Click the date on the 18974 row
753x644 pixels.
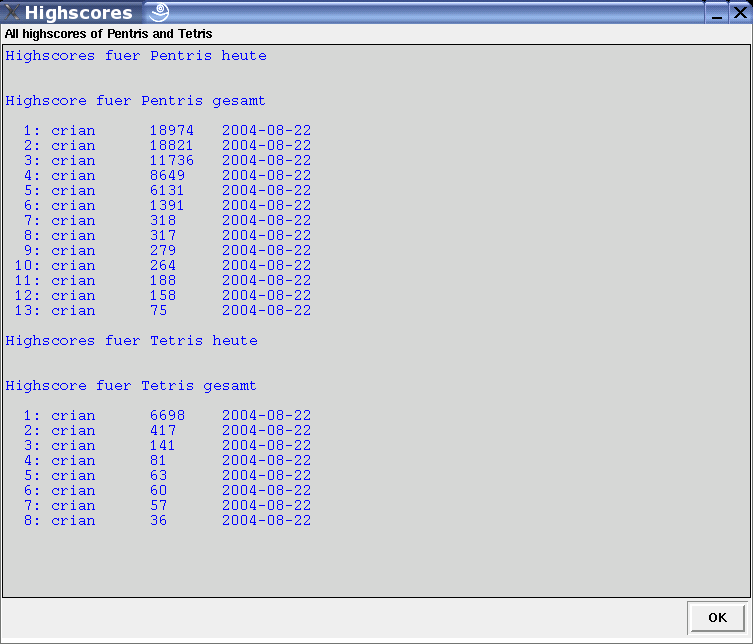[x=267, y=131]
